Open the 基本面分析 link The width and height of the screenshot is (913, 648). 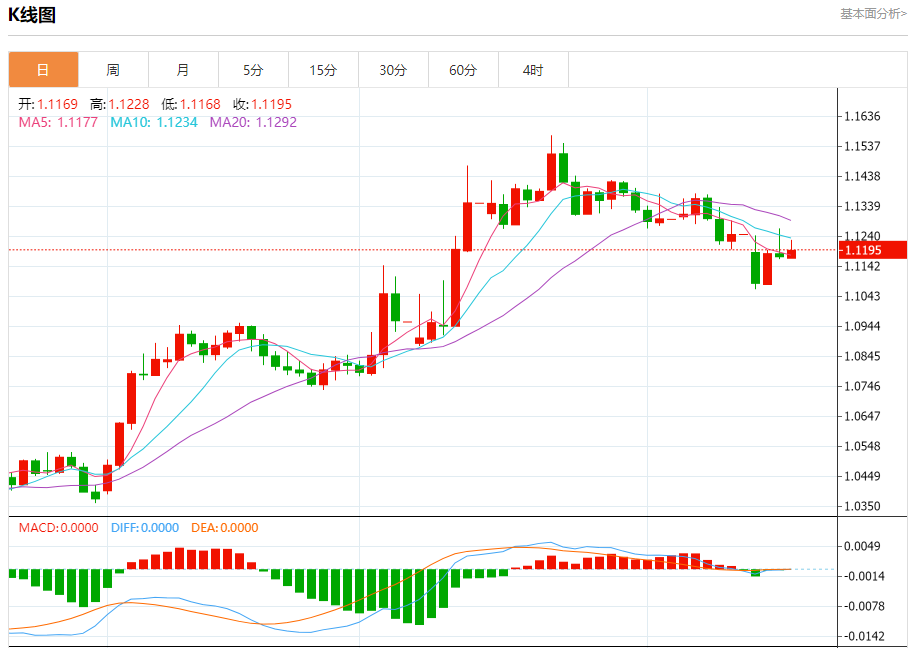tap(873, 14)
